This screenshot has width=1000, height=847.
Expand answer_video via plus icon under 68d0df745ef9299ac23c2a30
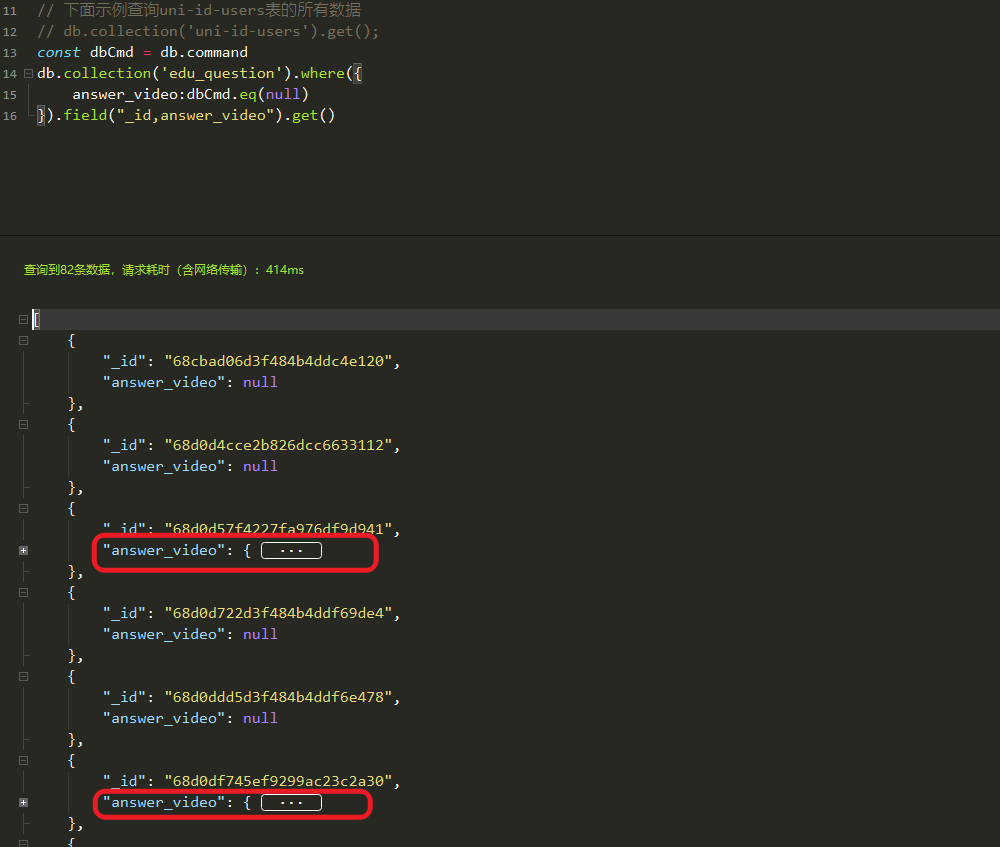(x=23, y=803)
